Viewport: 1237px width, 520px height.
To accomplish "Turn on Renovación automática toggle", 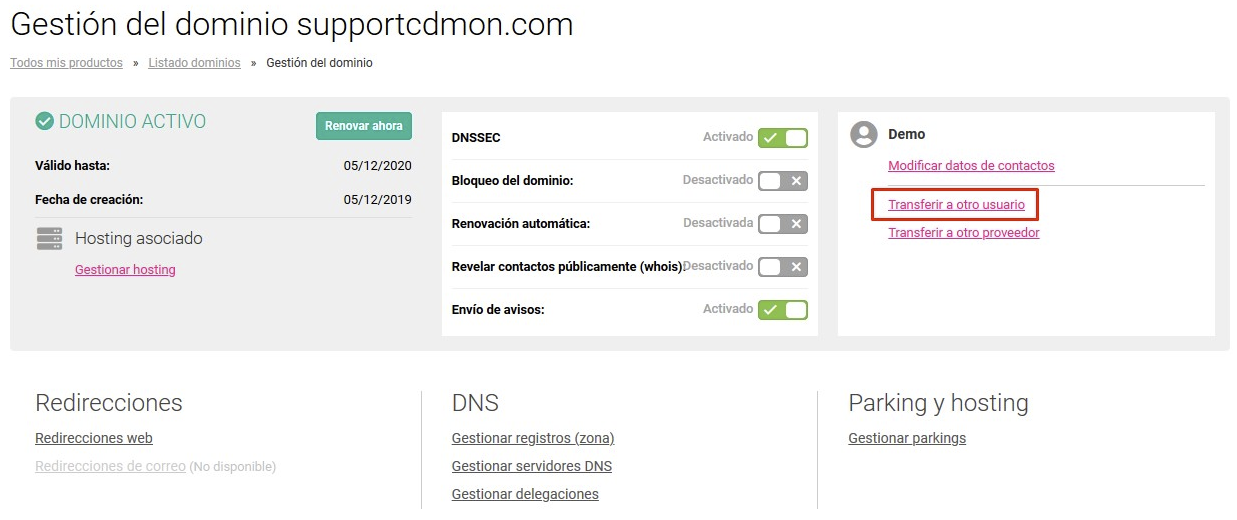I will 782,224.
